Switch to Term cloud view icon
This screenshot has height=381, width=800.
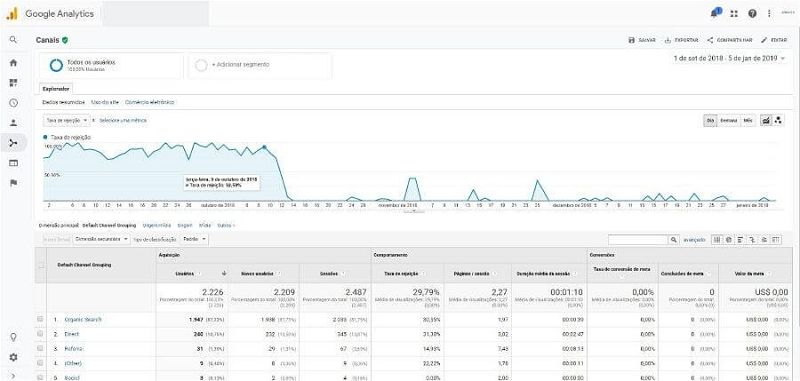tap(764, 239)
